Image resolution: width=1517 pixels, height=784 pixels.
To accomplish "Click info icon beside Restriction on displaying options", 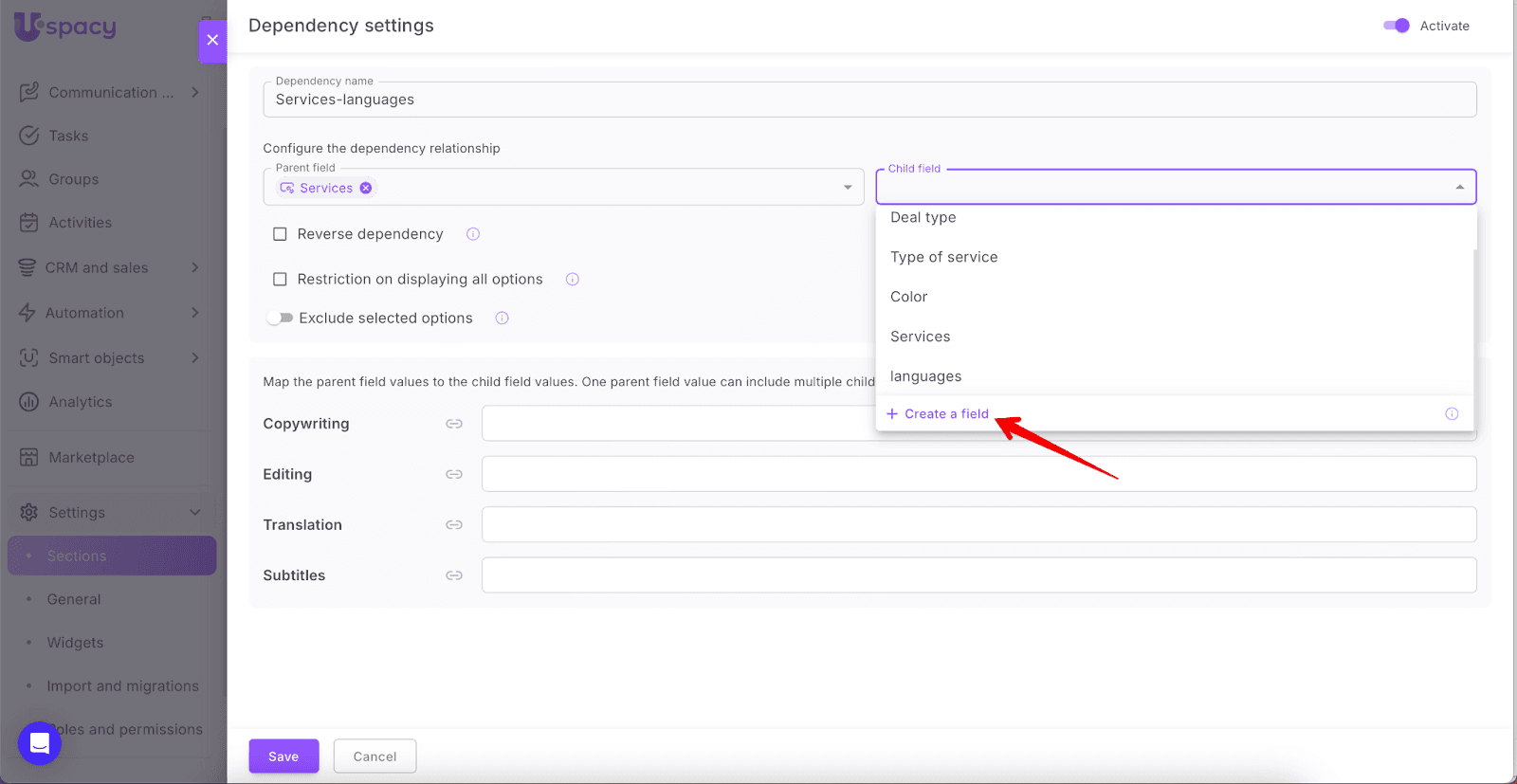I will [x=573, y=280].
